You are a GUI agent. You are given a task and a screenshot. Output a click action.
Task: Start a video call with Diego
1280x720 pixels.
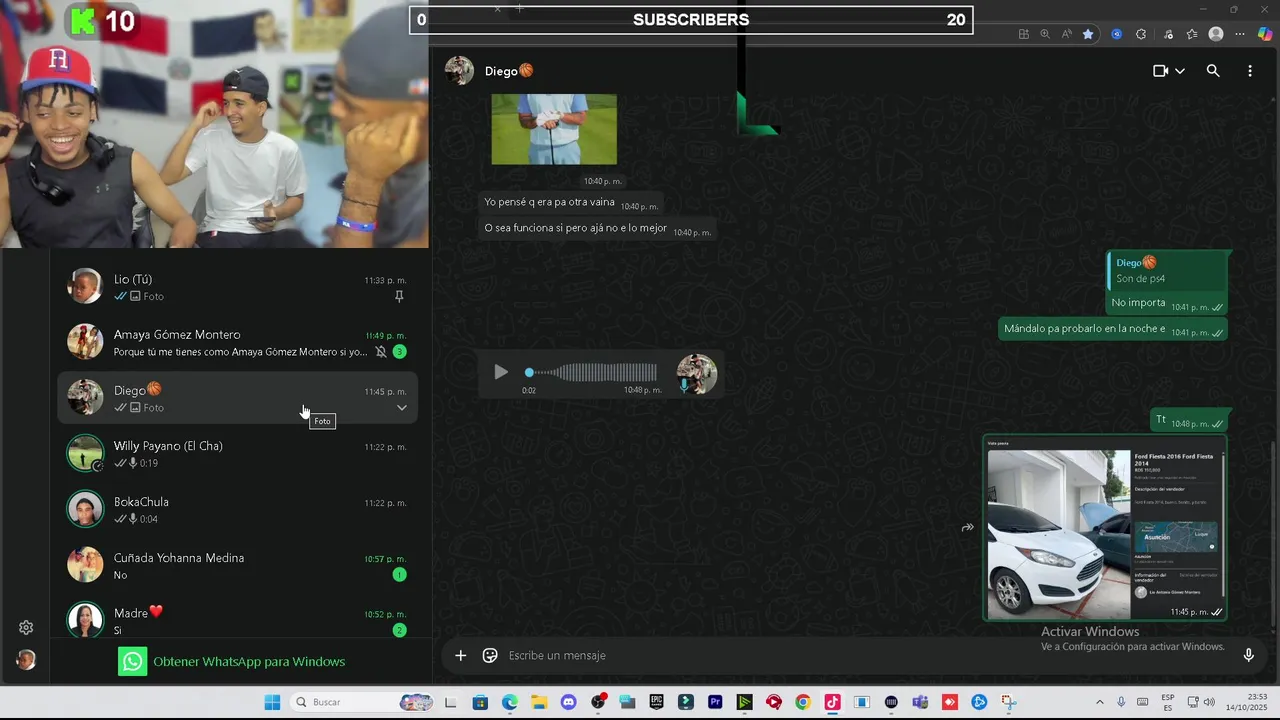click(1160, 71)
